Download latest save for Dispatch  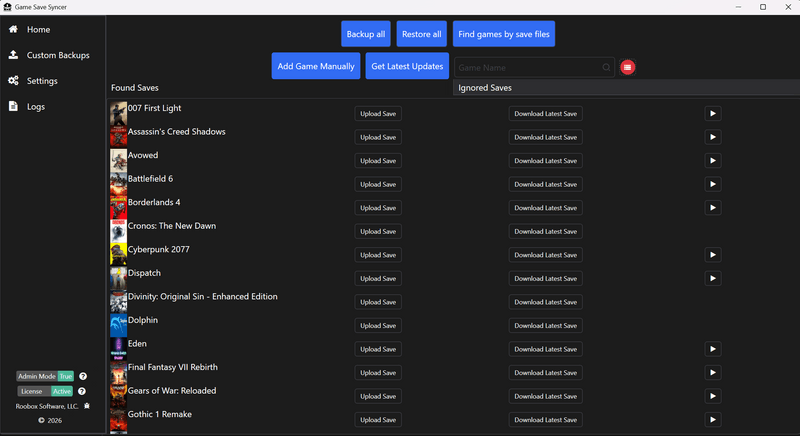coord(545,278)
